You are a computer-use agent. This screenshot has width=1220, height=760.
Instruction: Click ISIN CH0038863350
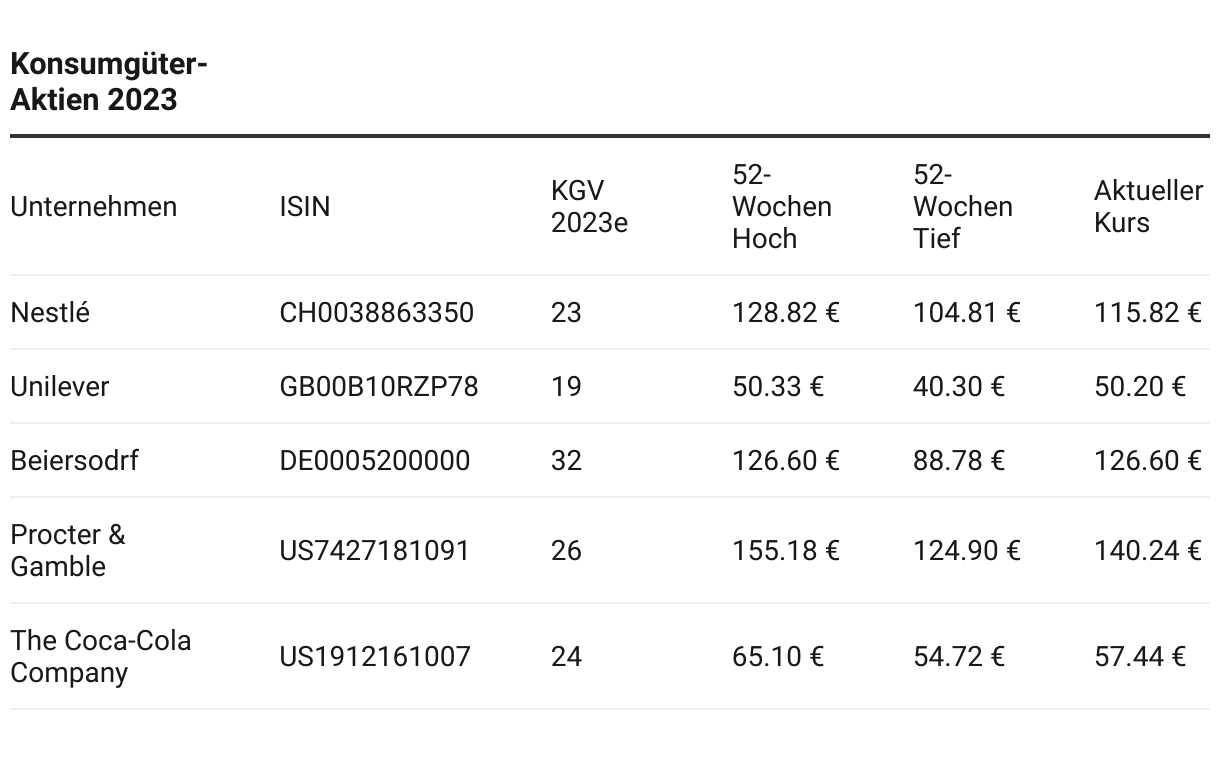[377, 313]
